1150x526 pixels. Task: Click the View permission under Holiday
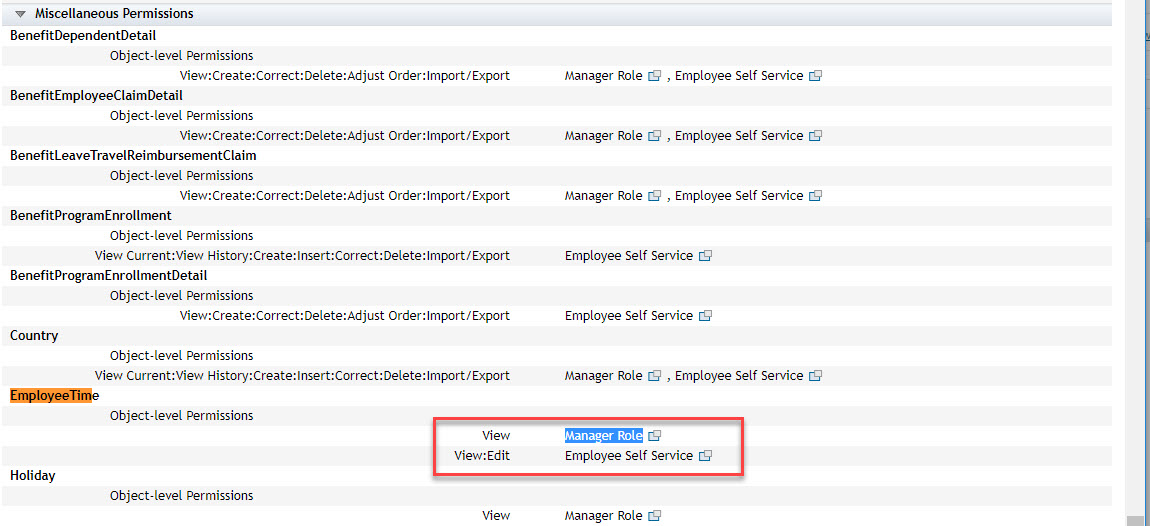click(x=496, y=516)
